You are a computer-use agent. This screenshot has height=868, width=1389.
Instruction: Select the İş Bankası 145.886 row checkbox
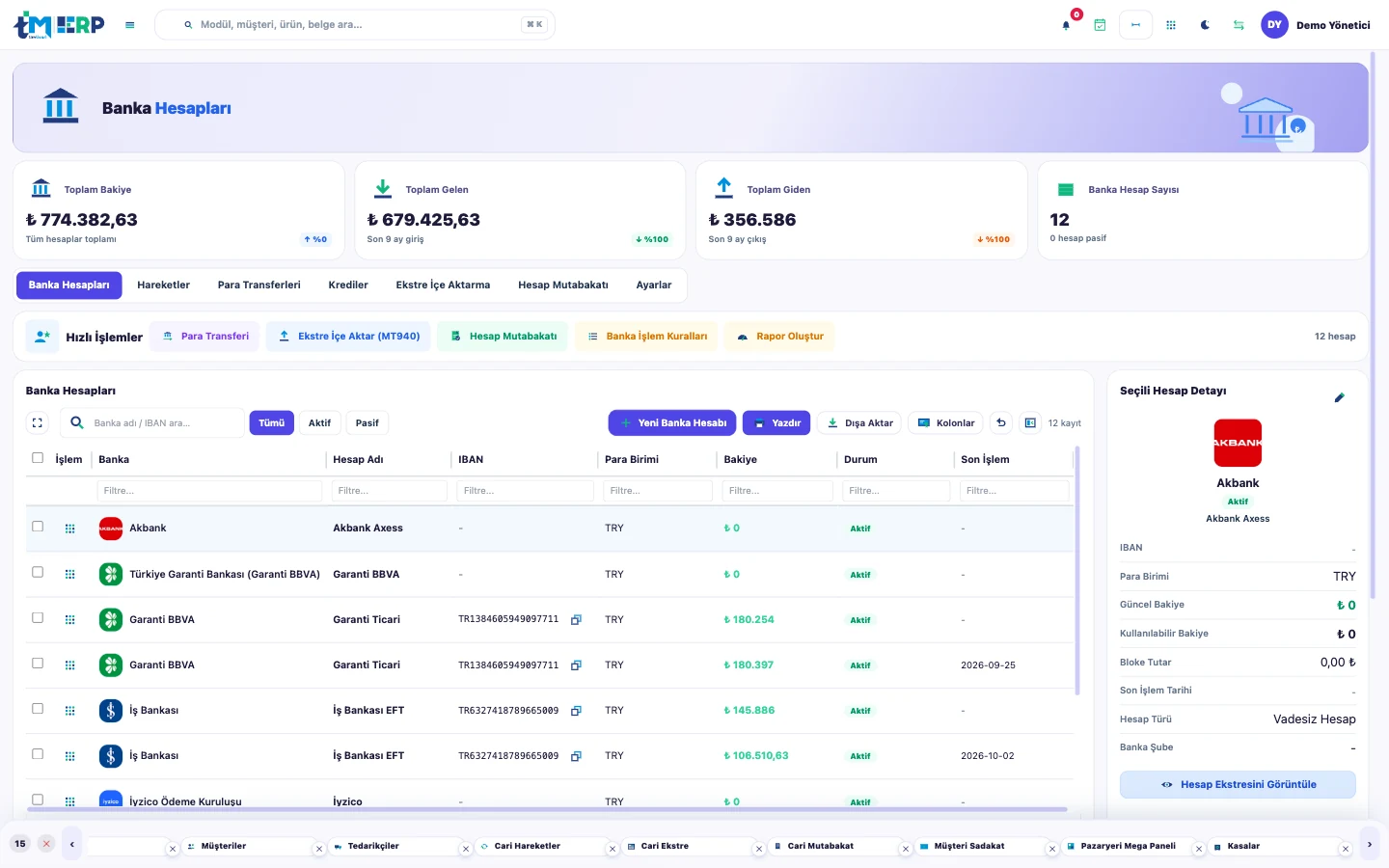click(x=38, y=708)
